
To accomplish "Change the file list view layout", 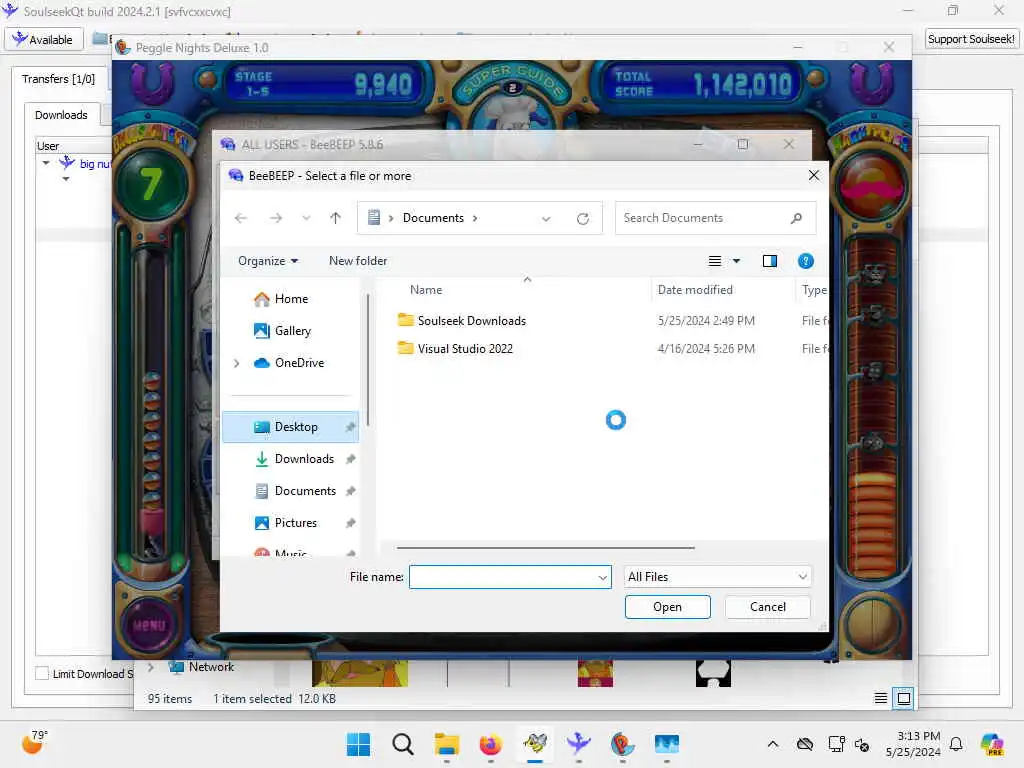I will point(715,261).
